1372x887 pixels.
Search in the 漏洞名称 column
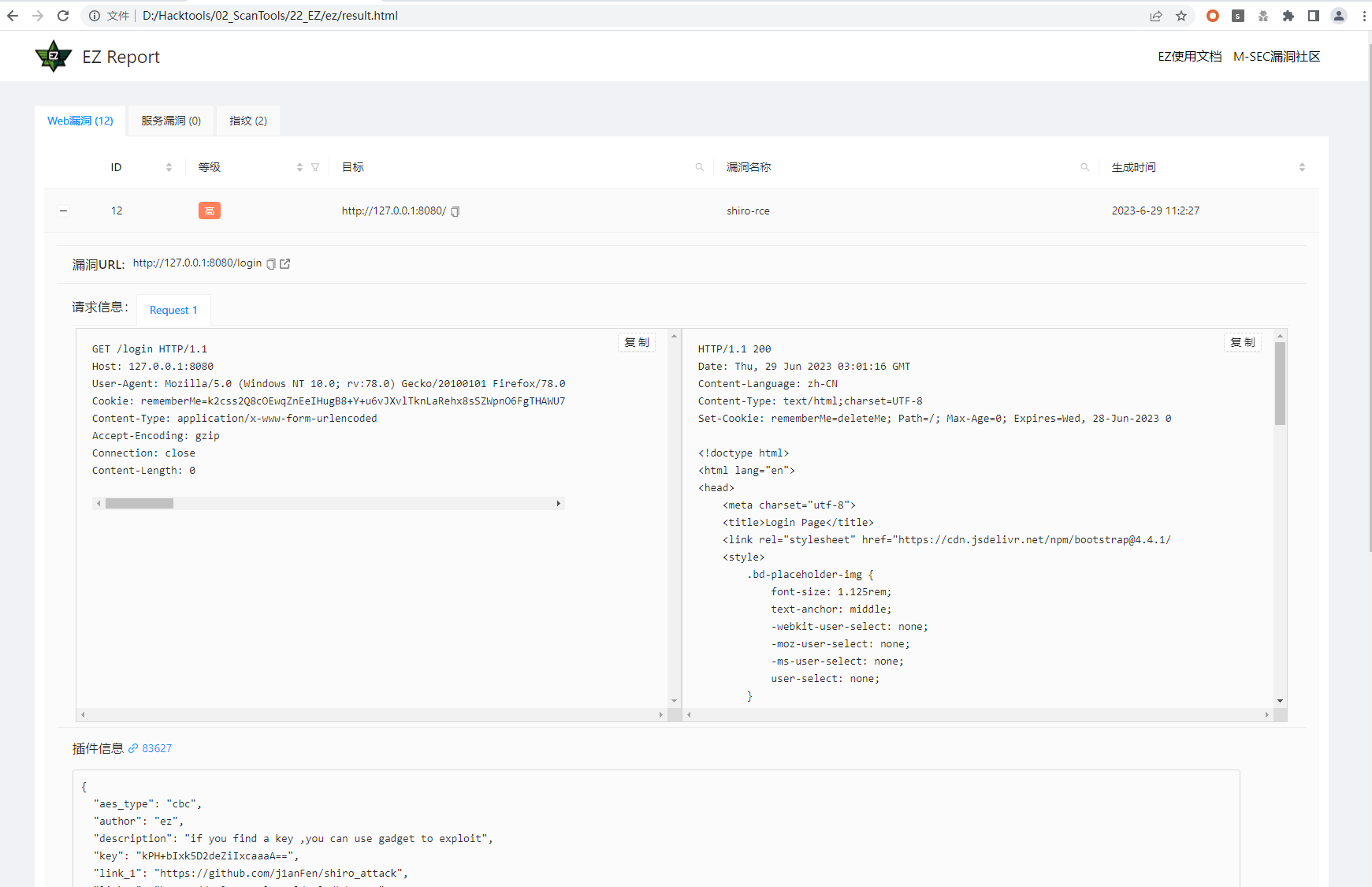(1085, 167)
